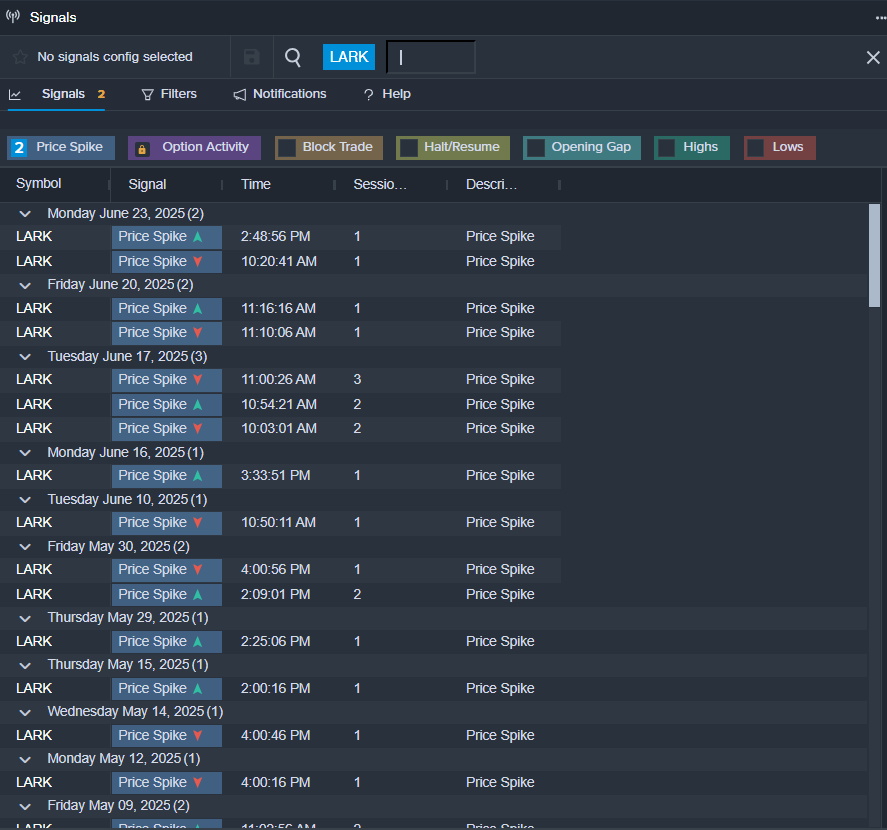Image resolution: width=887 pixels, height=830 pixels.
Task: Enable the Highs checkbox
Action: 666,148
